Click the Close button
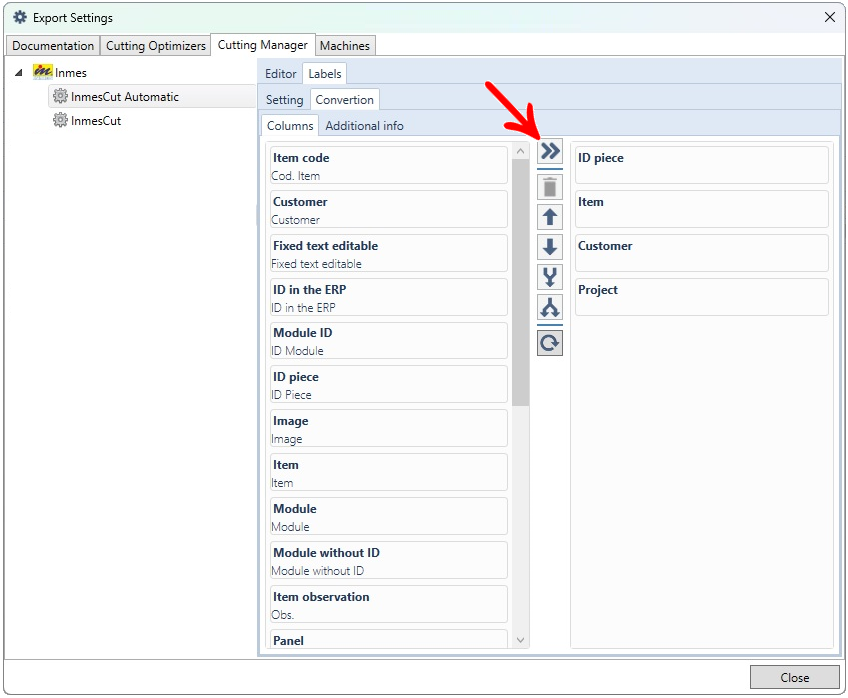Image resolution: width=848 pixels, height=698 pixels. [x=794, y=677]
